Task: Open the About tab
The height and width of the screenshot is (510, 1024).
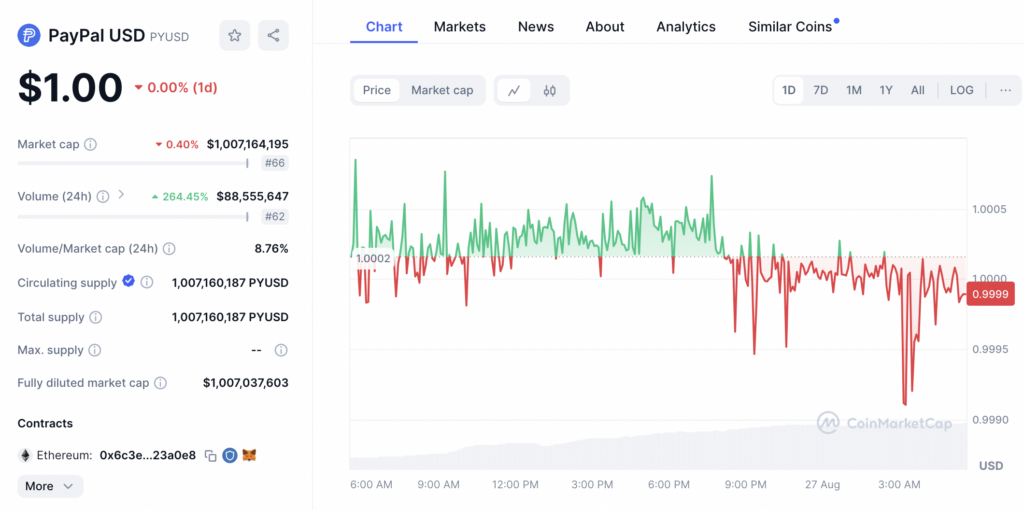Action: tap(605, 27)
